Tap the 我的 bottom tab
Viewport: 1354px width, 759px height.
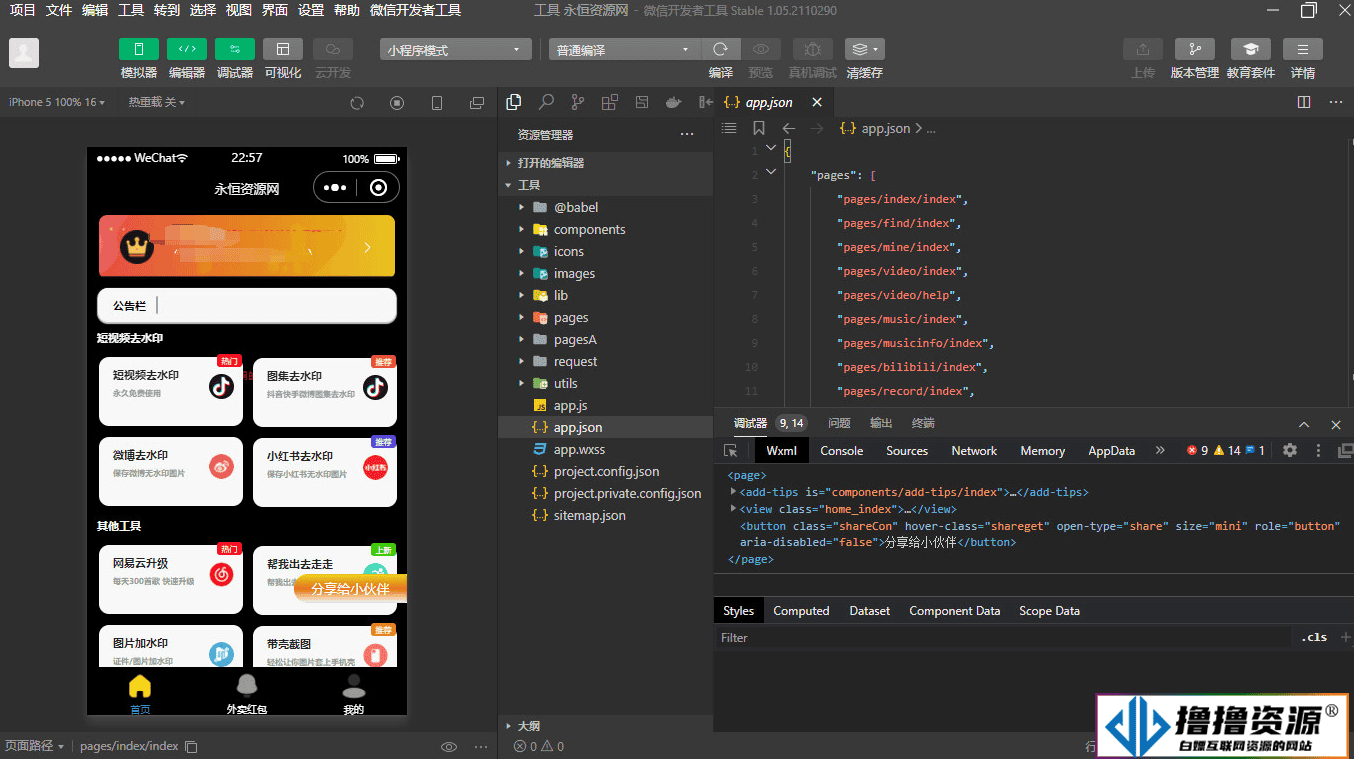point(353,694)
